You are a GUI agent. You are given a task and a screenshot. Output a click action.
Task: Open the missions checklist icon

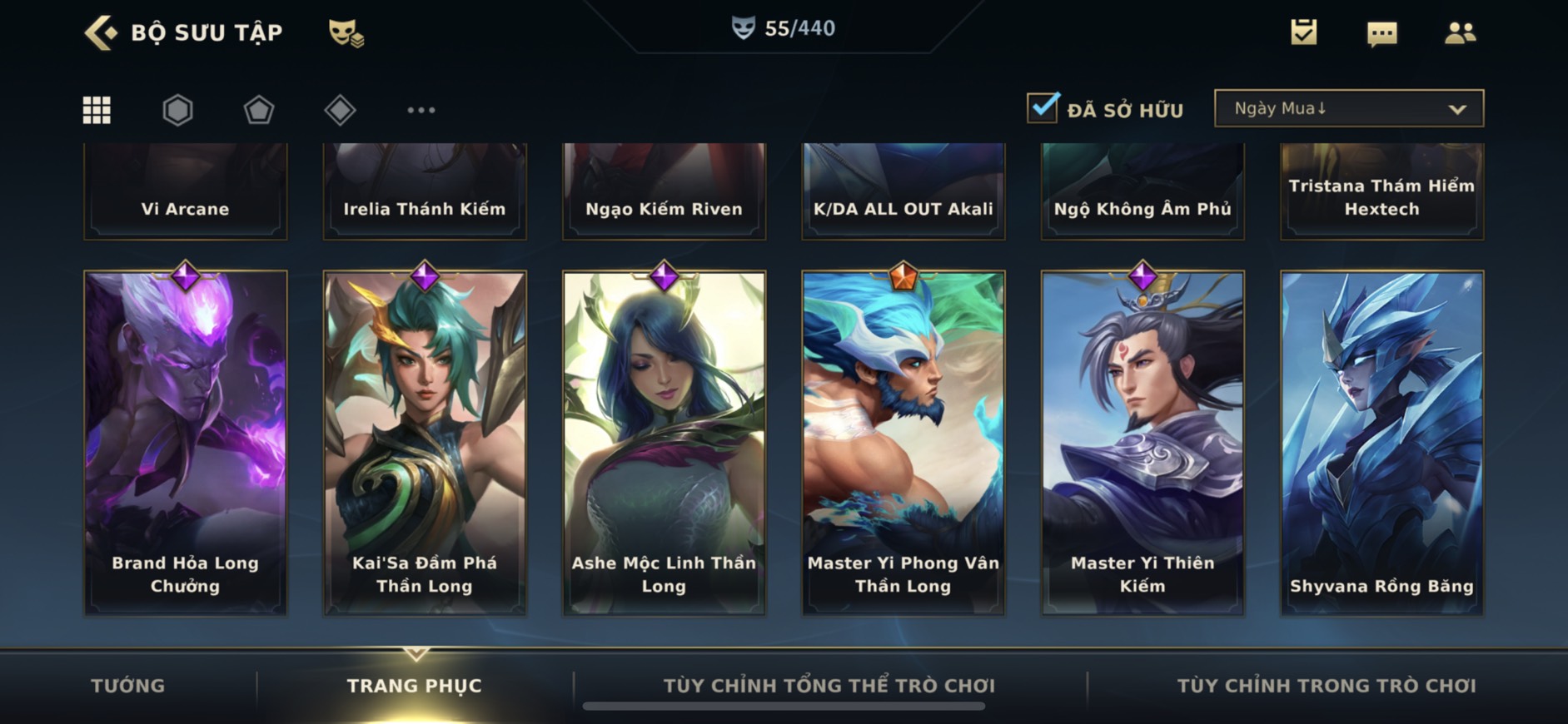click(x=1304, y=32)
